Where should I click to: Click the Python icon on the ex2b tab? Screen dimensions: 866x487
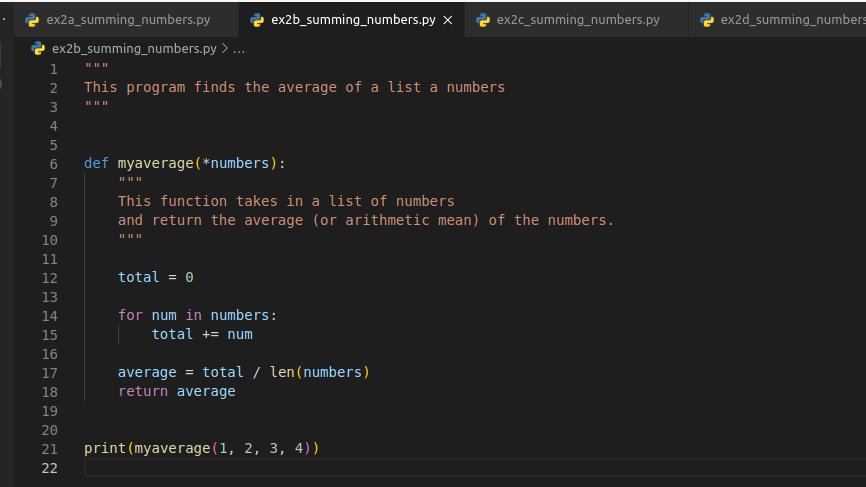click(x=257, y=20)
